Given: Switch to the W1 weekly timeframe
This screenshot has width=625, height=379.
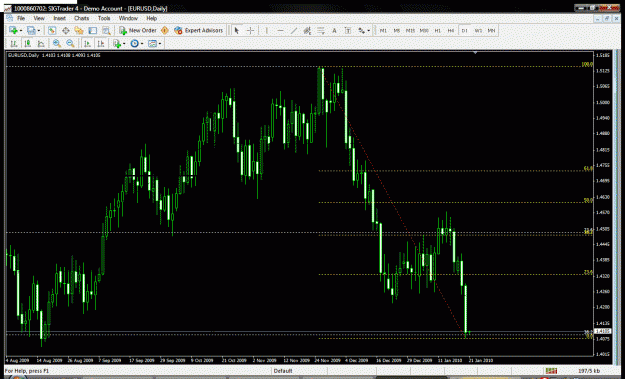Looking at the screenshot, I should coord(478,30).
